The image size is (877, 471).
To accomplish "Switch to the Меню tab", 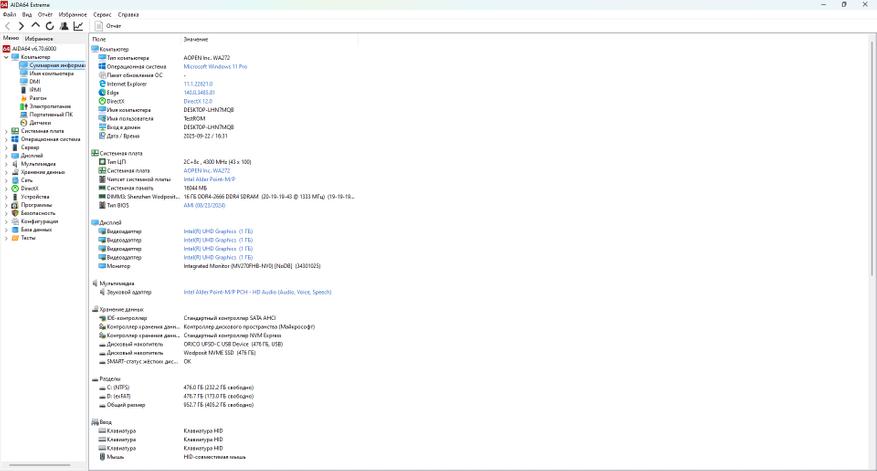I will point(11,38).
